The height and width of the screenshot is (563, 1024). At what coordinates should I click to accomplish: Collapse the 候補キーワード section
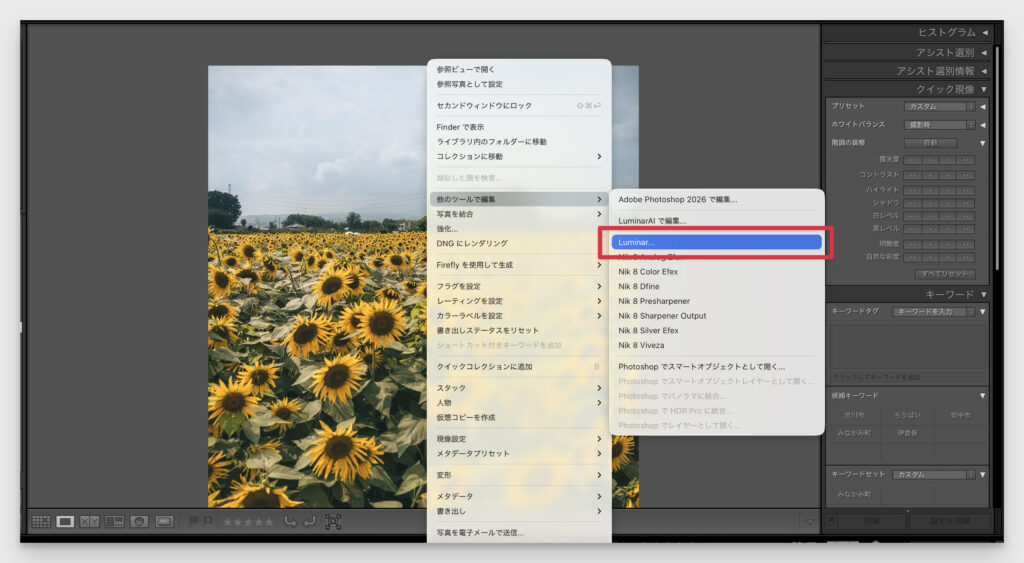[x=983, y=396]
